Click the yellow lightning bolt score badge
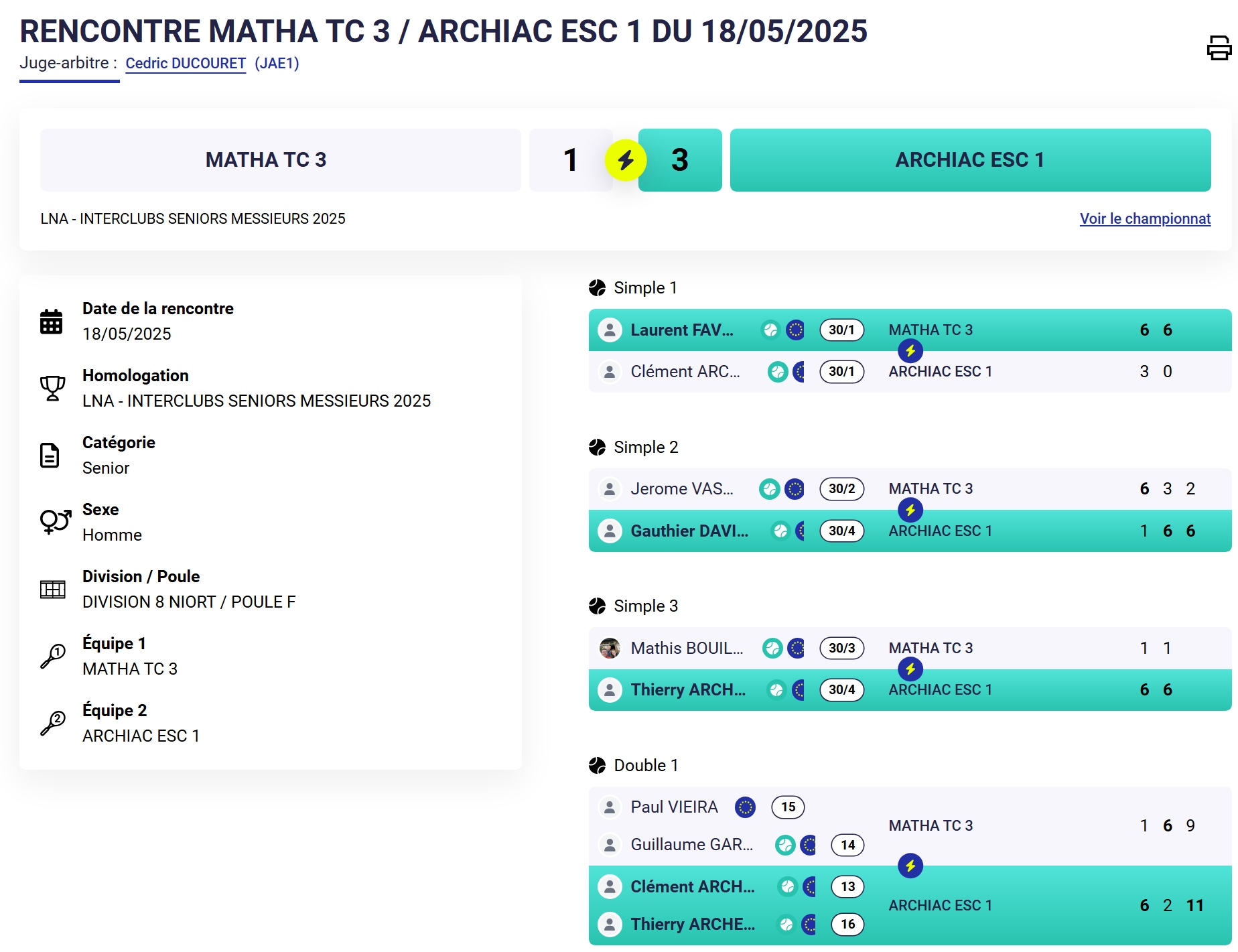1238x952 pixels. (625, 160)
